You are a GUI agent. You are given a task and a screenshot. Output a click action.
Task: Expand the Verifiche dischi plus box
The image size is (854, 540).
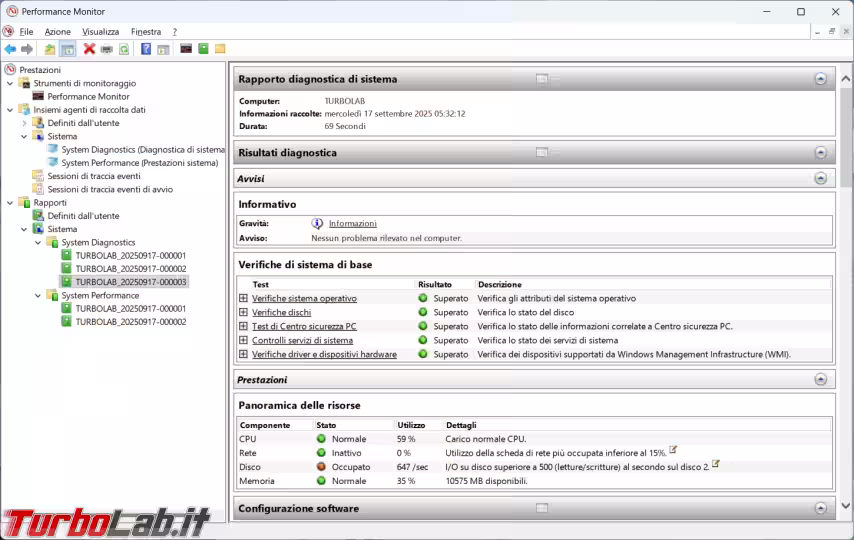pos(243,312)
